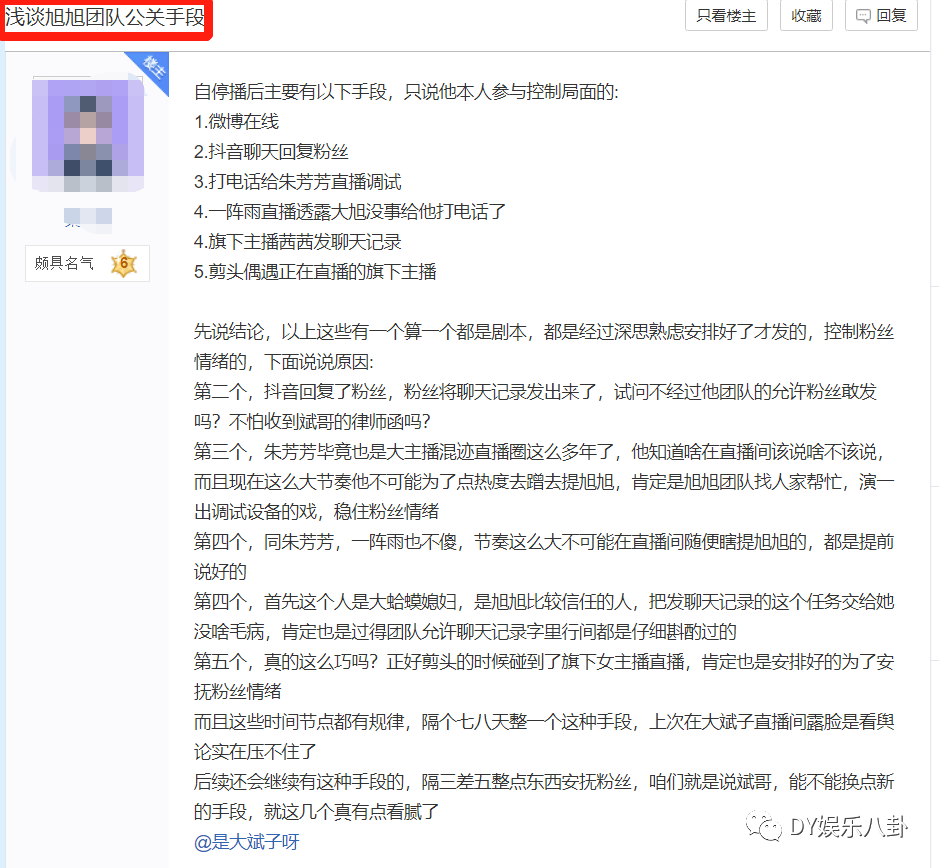Click the line 3.打电话给朱芳芳直播调试
This screenshot has width=939, height=868.
tap(298, 182)
